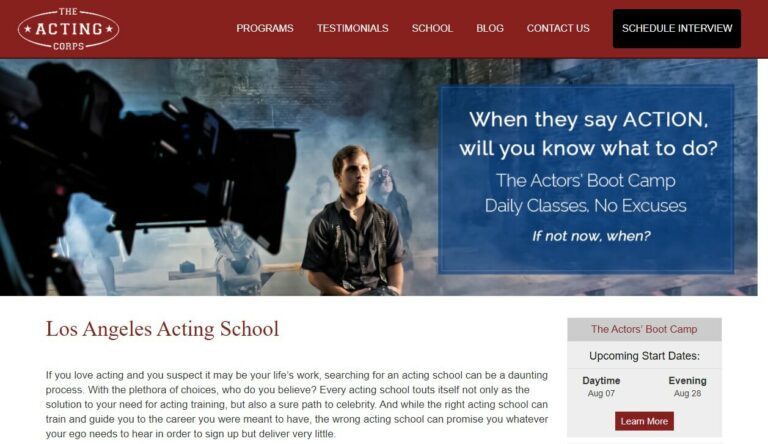The height and width of the screenshot is (444, 768).
Task: Visit the Blog page
Action: point(490,28)
